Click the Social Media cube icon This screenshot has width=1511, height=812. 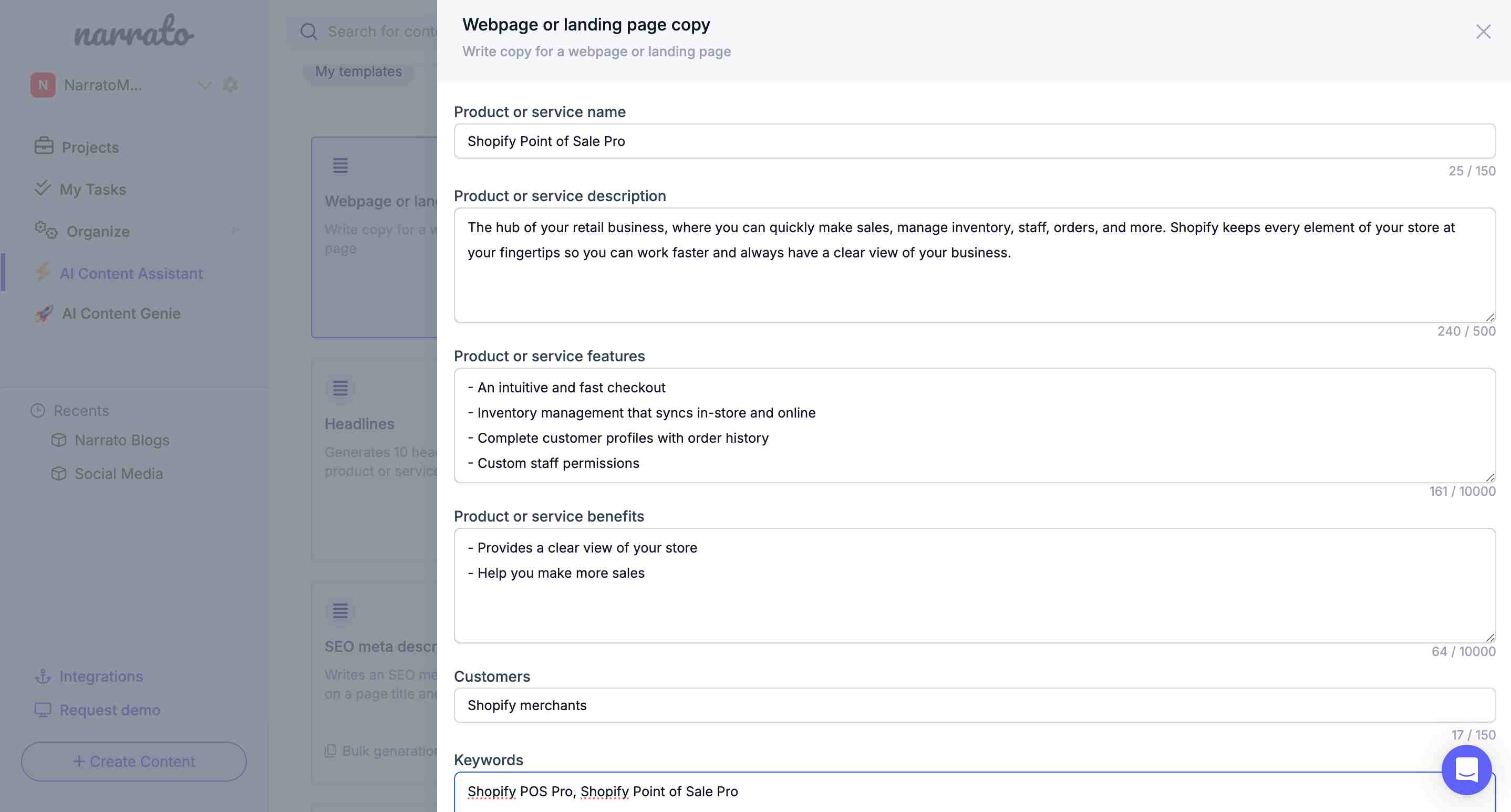(59, 473)
